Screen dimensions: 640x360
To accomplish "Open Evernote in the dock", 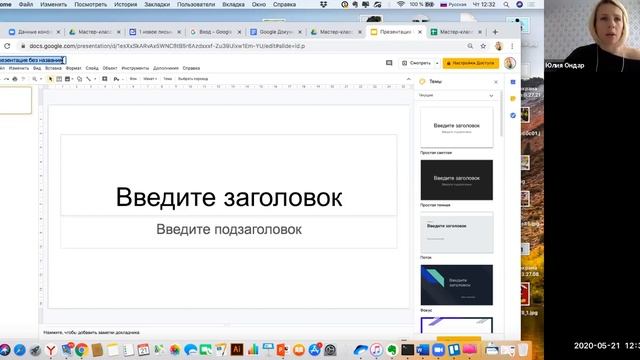I will coord(392,350).
